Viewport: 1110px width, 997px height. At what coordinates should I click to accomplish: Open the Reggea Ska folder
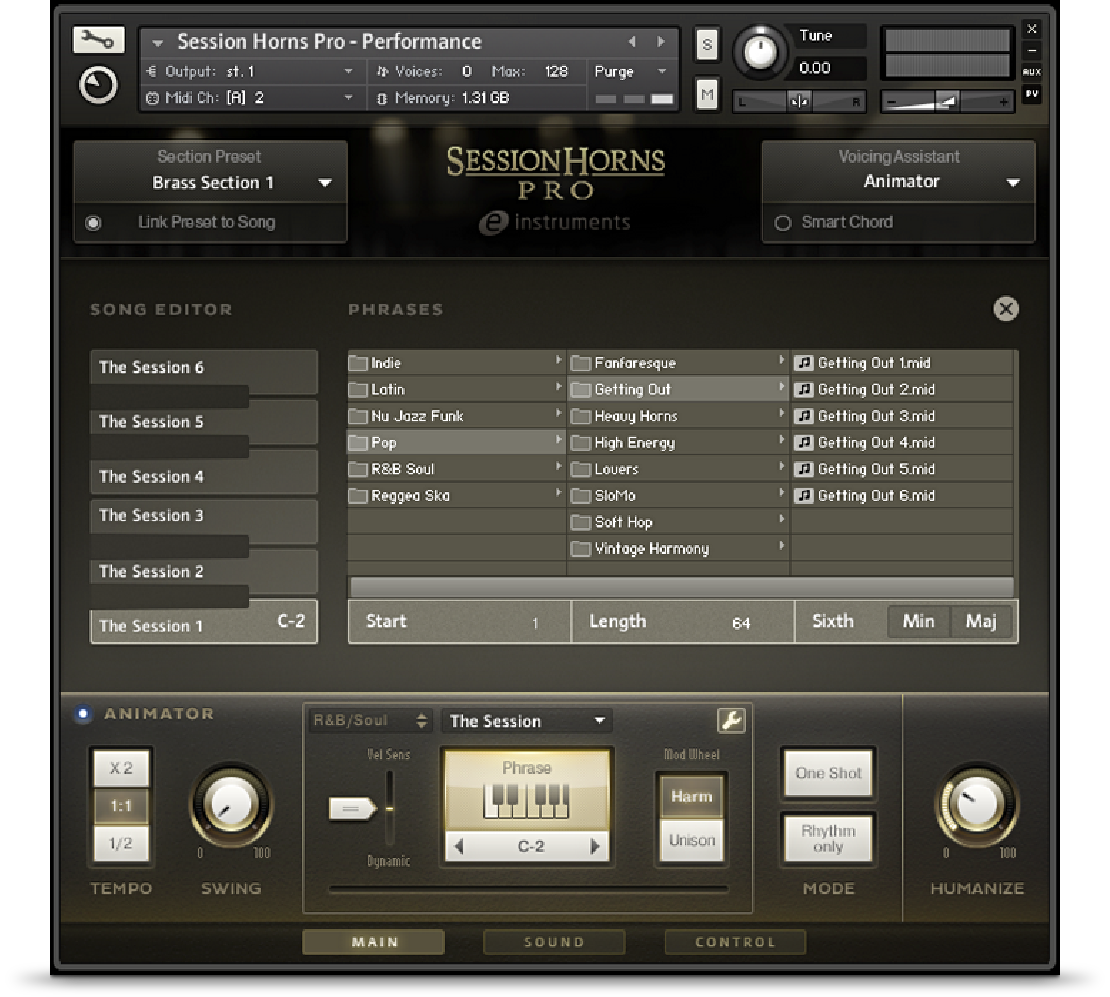(x=456, y=496)
